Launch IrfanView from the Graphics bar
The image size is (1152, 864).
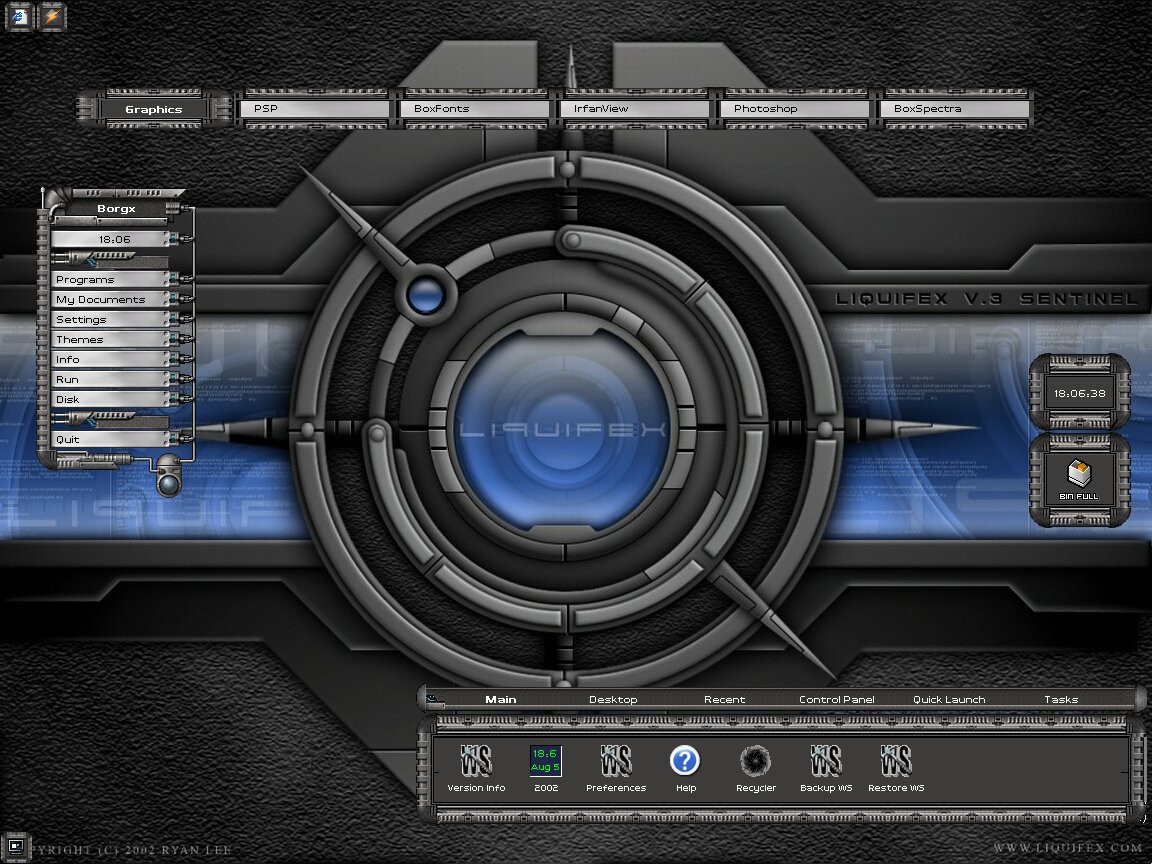(634, 108)
